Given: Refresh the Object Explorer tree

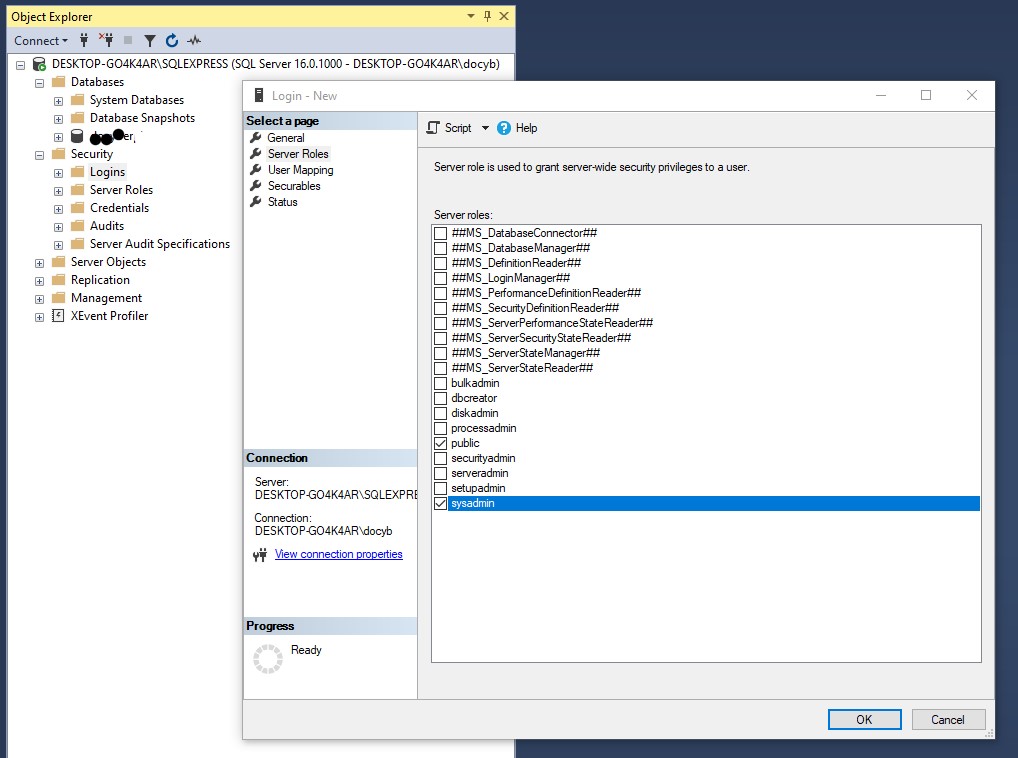Looking at the screenshot, I should pos(170,40).
